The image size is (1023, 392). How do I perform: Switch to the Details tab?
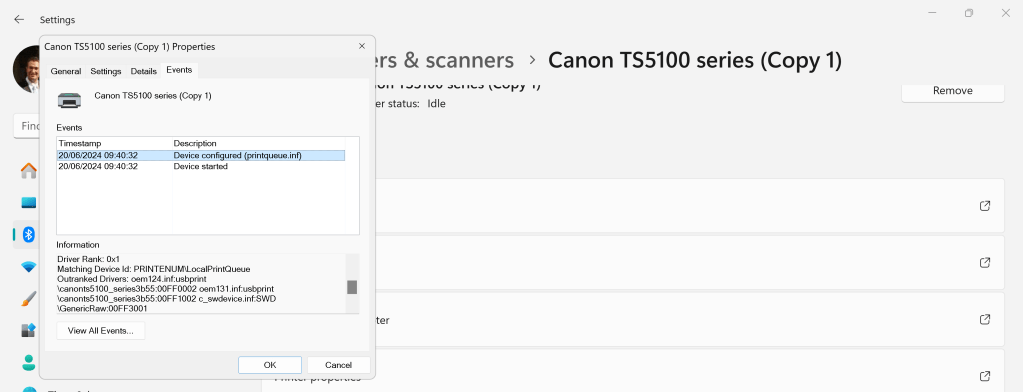coord(144,71)
